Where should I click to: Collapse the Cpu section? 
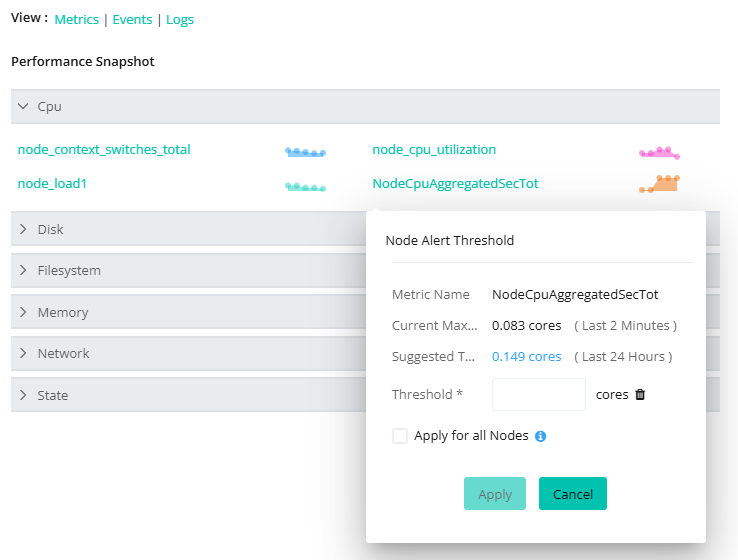23,105
